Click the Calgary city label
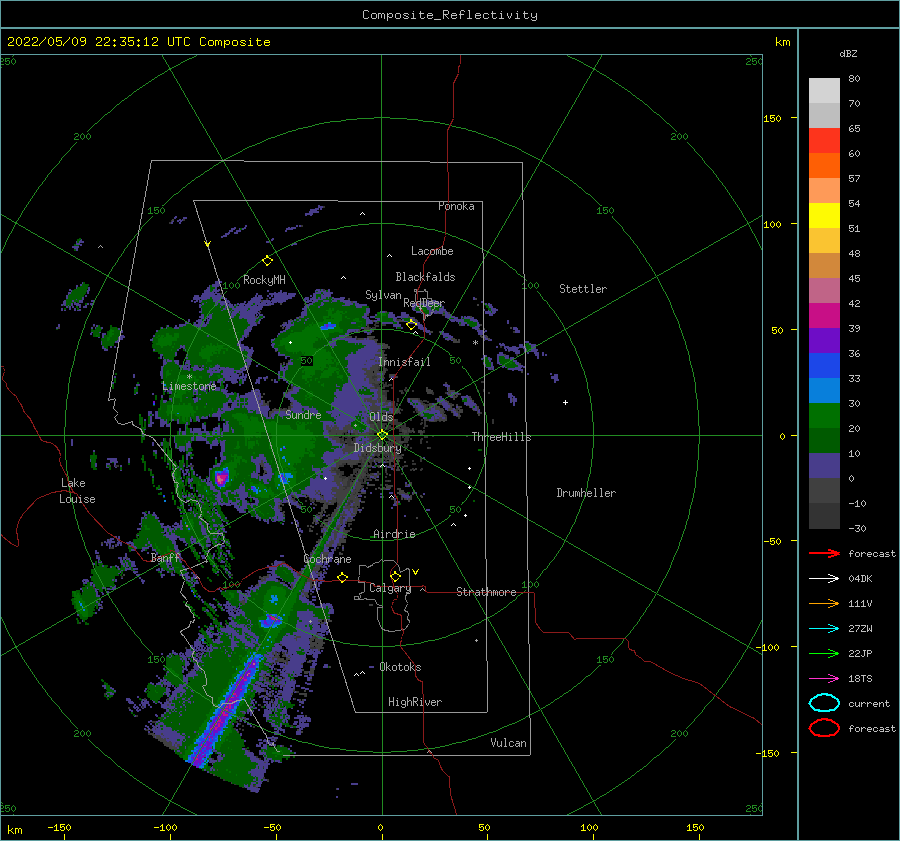Image resolution: width=900 pixels, height=841 pixels. tap(390, 588)
